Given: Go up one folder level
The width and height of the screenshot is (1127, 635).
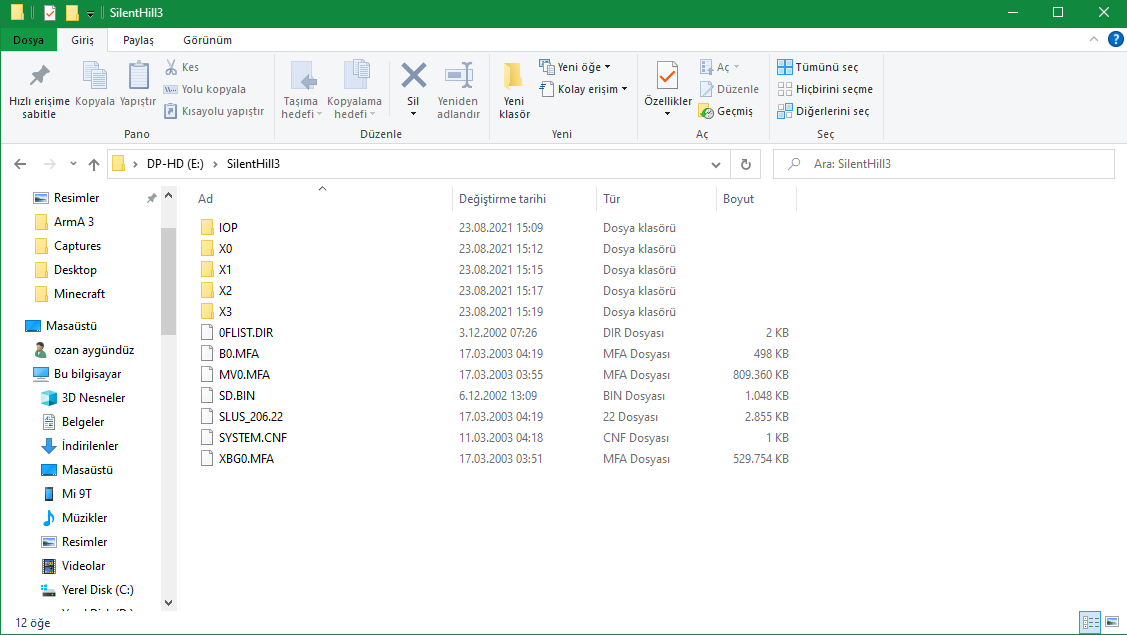Looking at the screenshot, I should click(93, 164).
